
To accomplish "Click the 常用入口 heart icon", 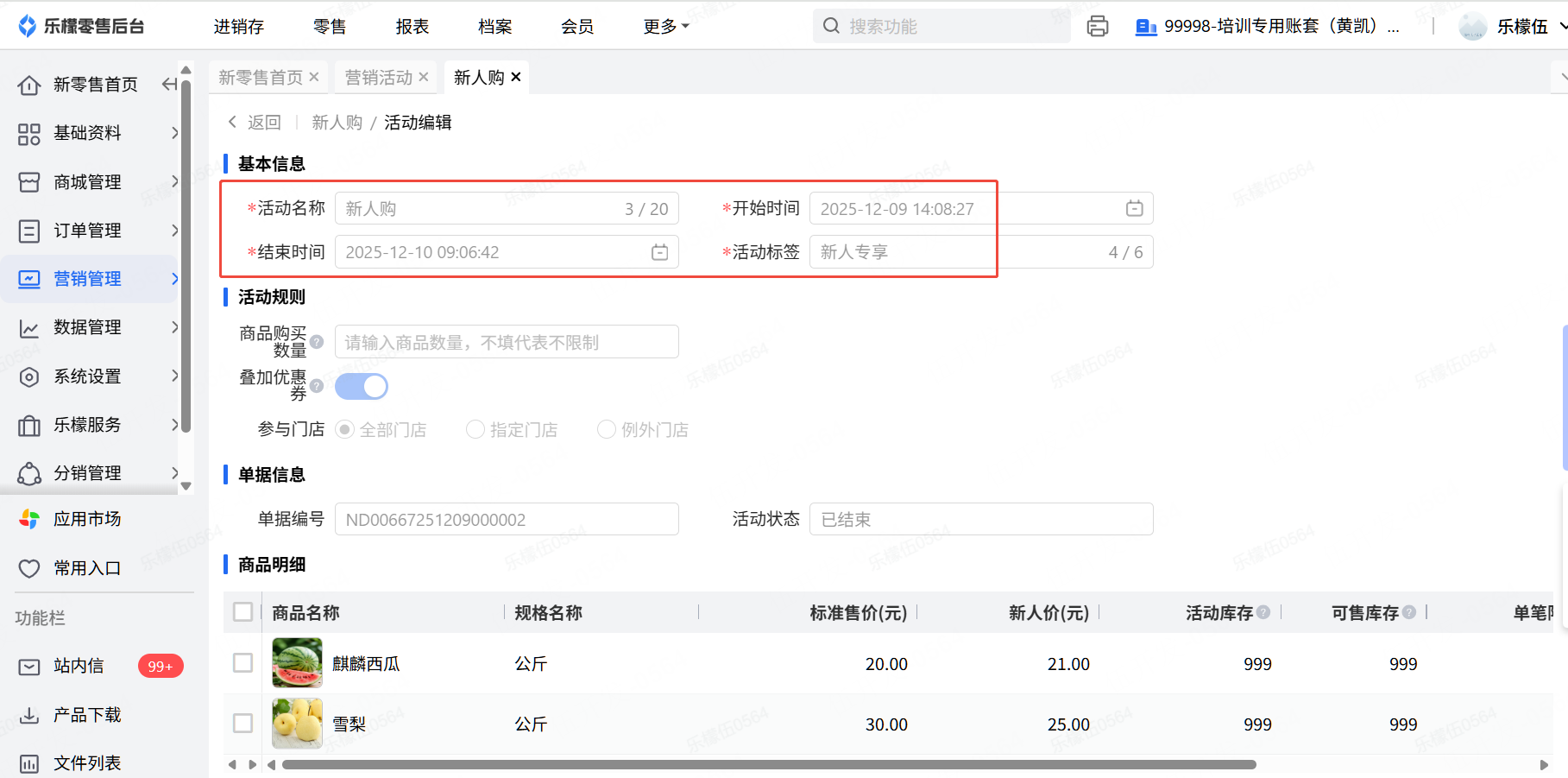I will (29, 568).
